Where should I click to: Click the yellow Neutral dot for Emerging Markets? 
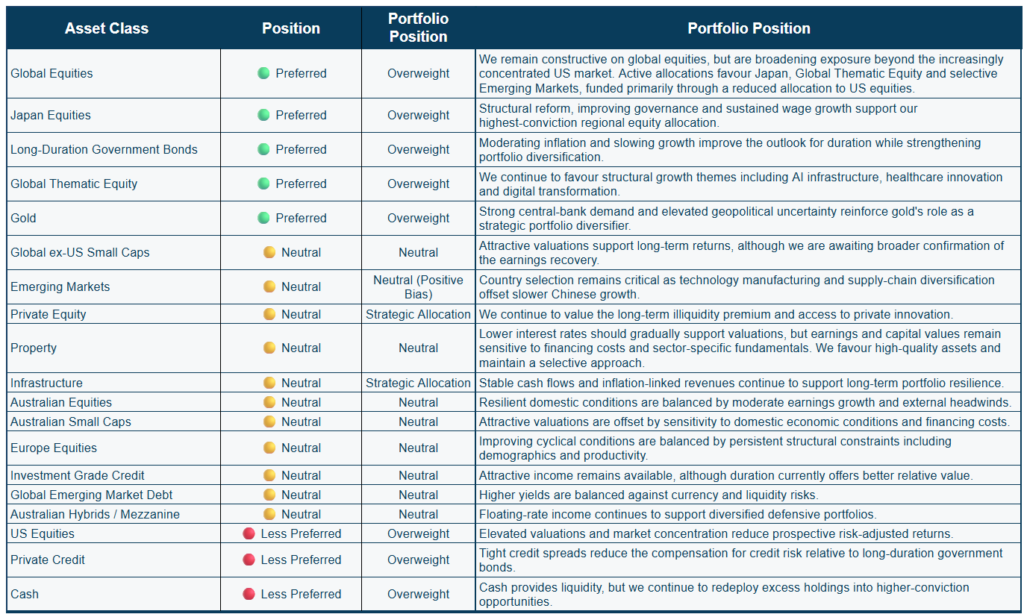coord(269,286)
